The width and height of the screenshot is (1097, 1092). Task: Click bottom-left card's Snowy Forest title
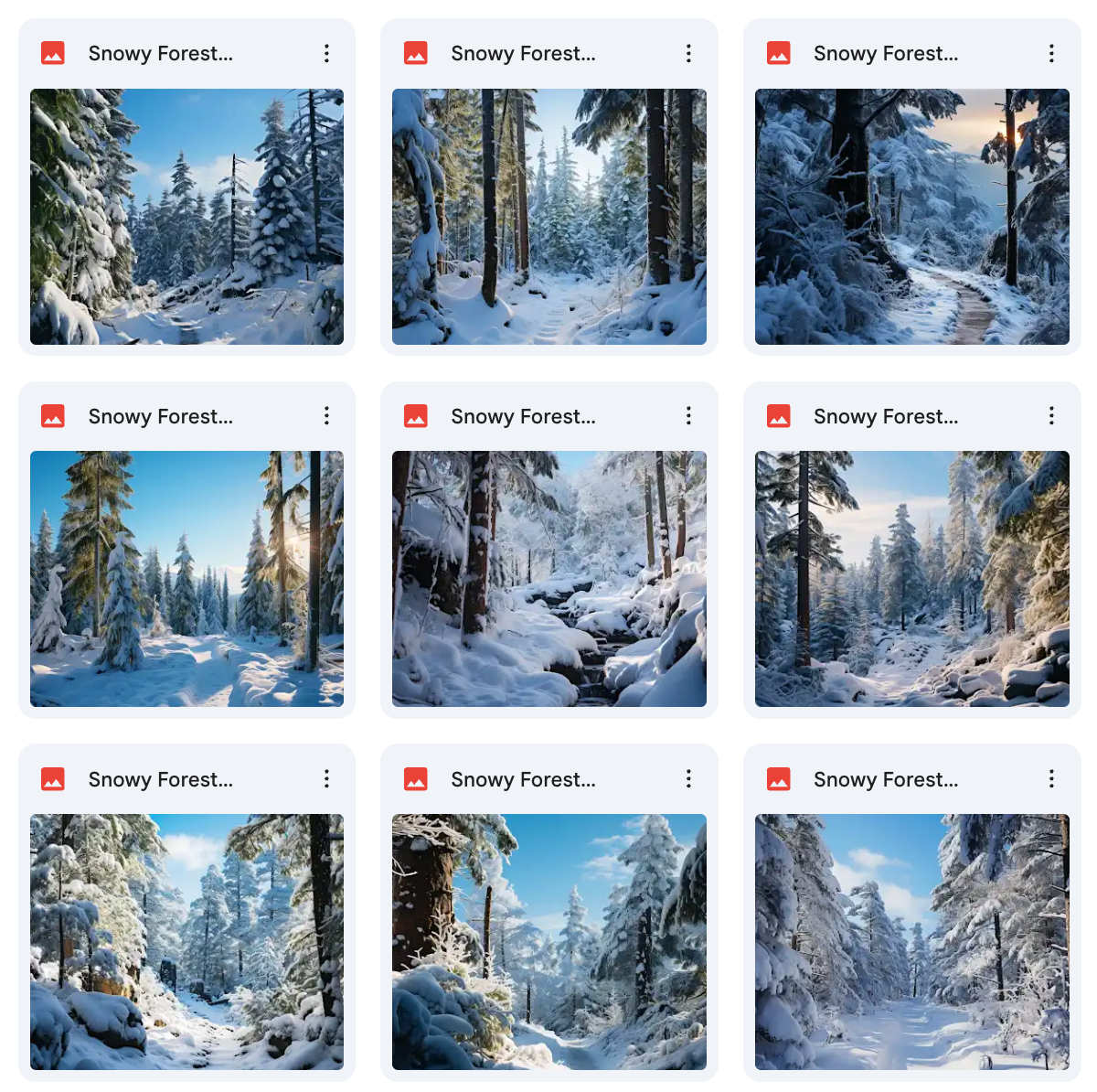[x=161, y=779]
